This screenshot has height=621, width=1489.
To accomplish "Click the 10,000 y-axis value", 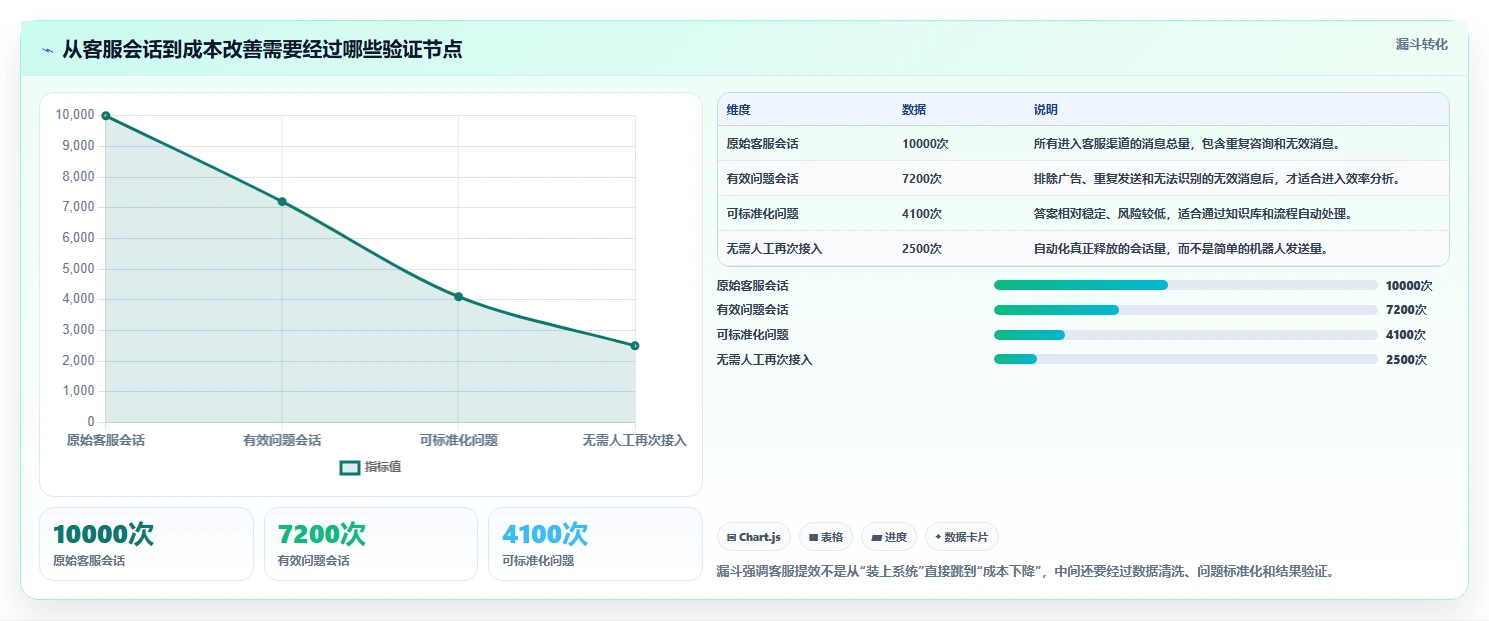I will click(x=75, y=115).
